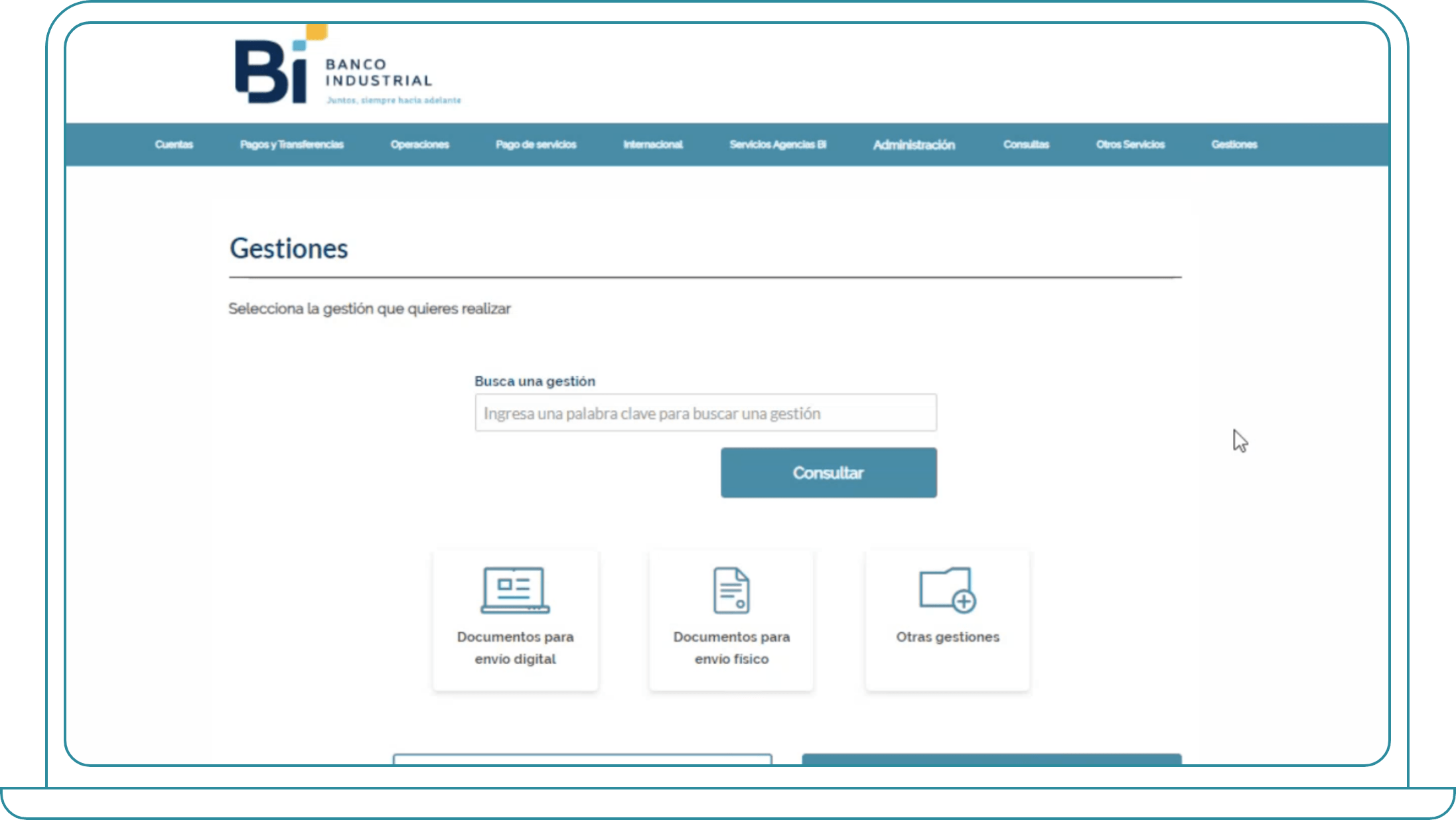Screen dimensions: 1456x820
Task: Click Gestiones in the navigation bar
Action: pyautogui.click(x=1234, y=145)
